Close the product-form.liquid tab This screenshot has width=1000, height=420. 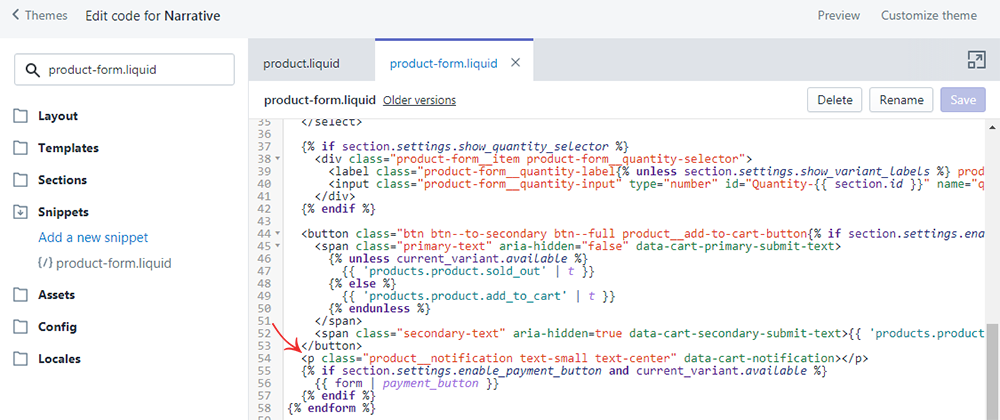pos(516,63)
